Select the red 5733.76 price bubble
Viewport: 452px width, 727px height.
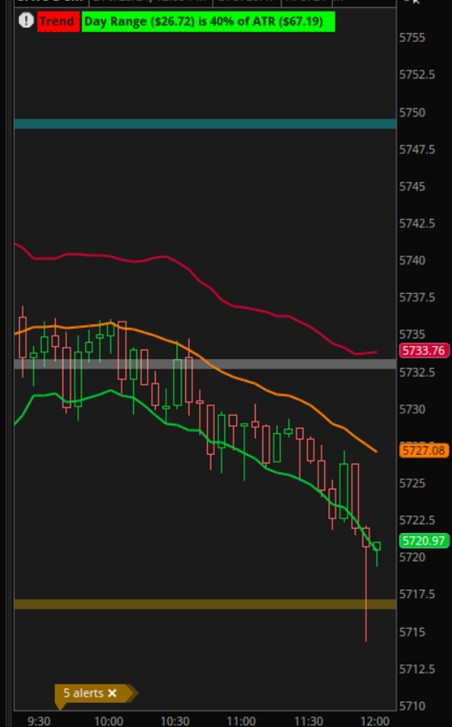click(x=424, y=351)
